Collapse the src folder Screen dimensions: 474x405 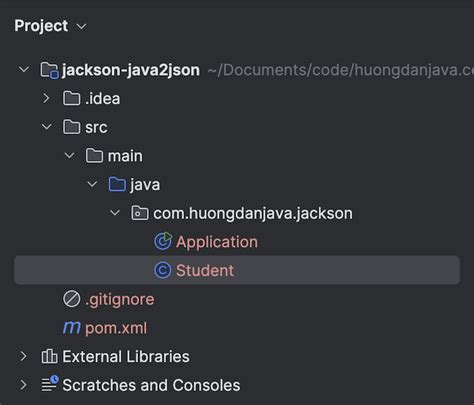pos(47,127)
